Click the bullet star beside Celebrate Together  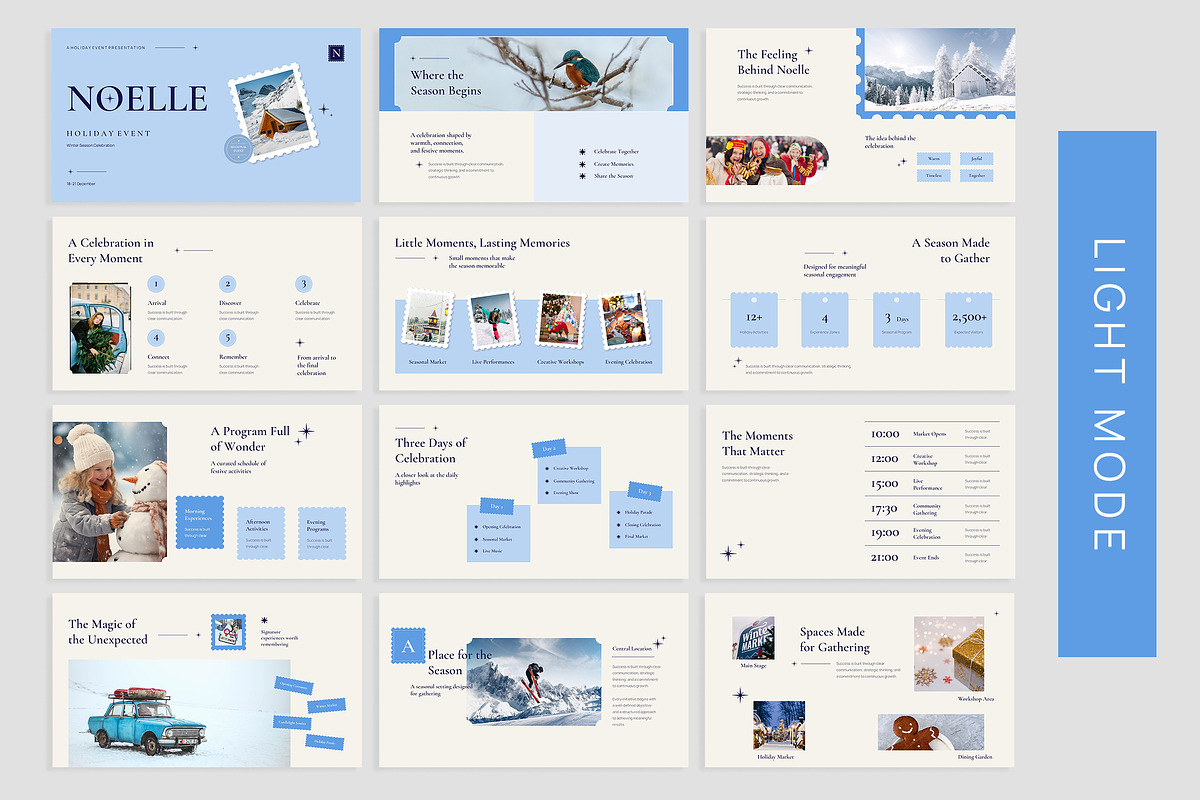coord(582,152)
